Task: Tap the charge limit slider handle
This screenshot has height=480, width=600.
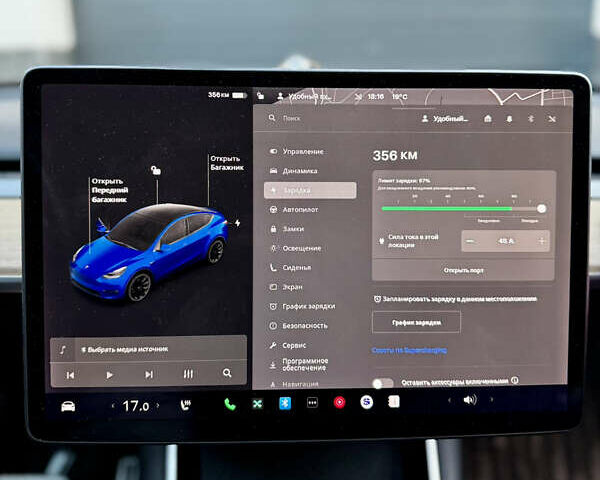Action: tap(541, 209)
